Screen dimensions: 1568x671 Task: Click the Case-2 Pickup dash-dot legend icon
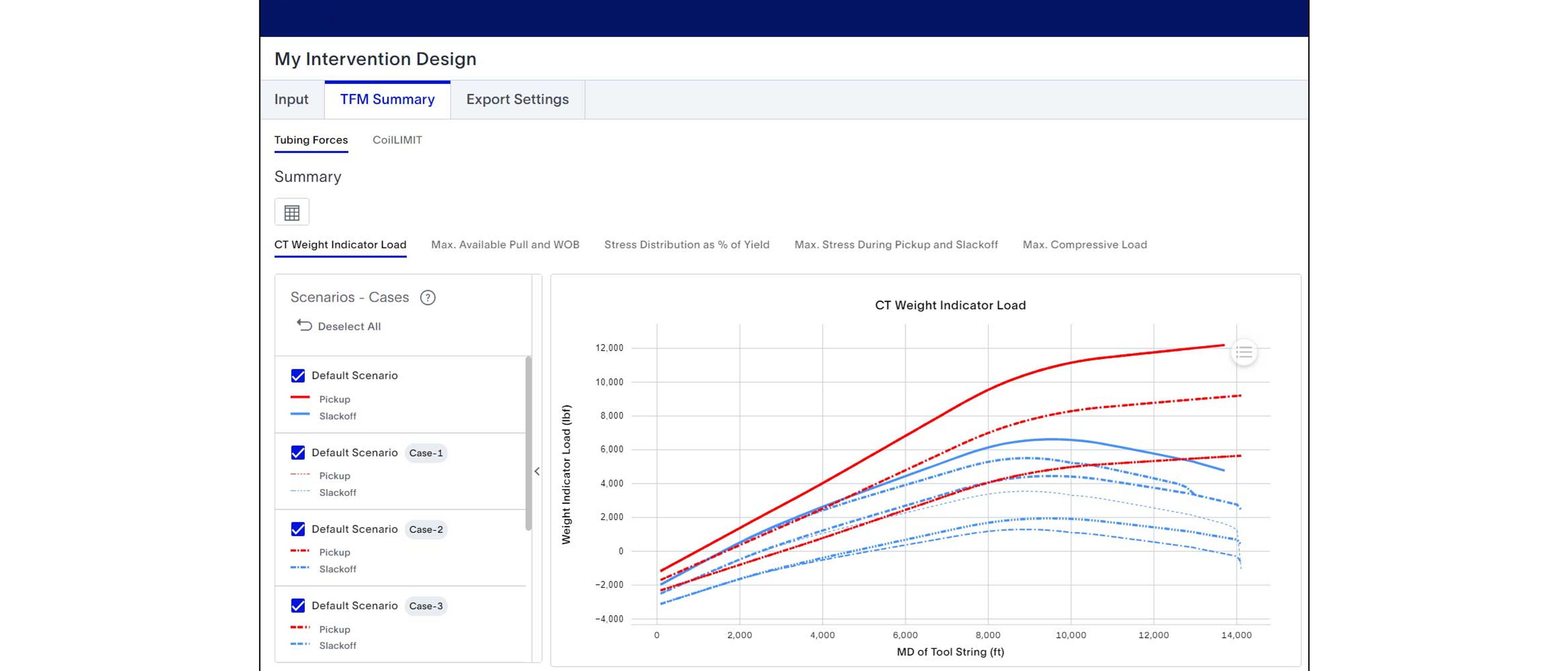300,551
